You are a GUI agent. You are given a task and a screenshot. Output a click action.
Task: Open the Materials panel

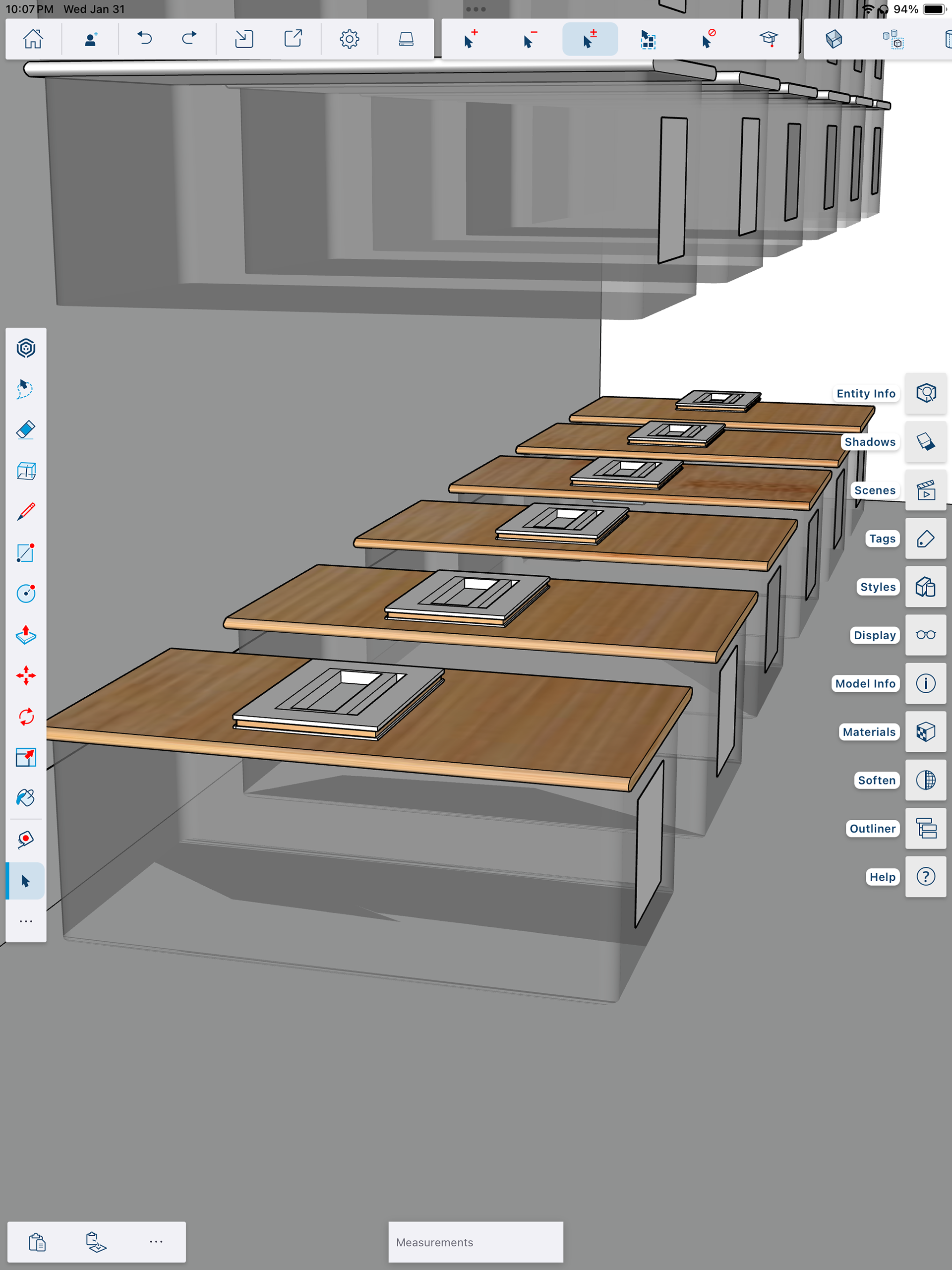pos(925,732)
